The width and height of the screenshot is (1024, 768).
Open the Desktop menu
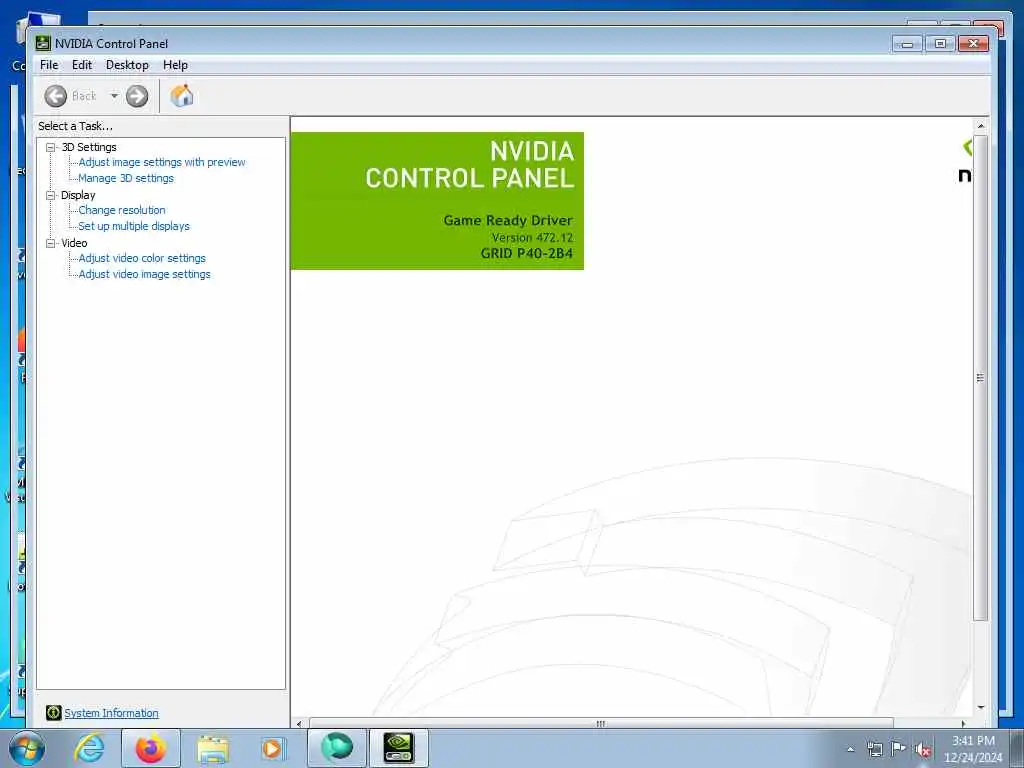tap(127, 65)
